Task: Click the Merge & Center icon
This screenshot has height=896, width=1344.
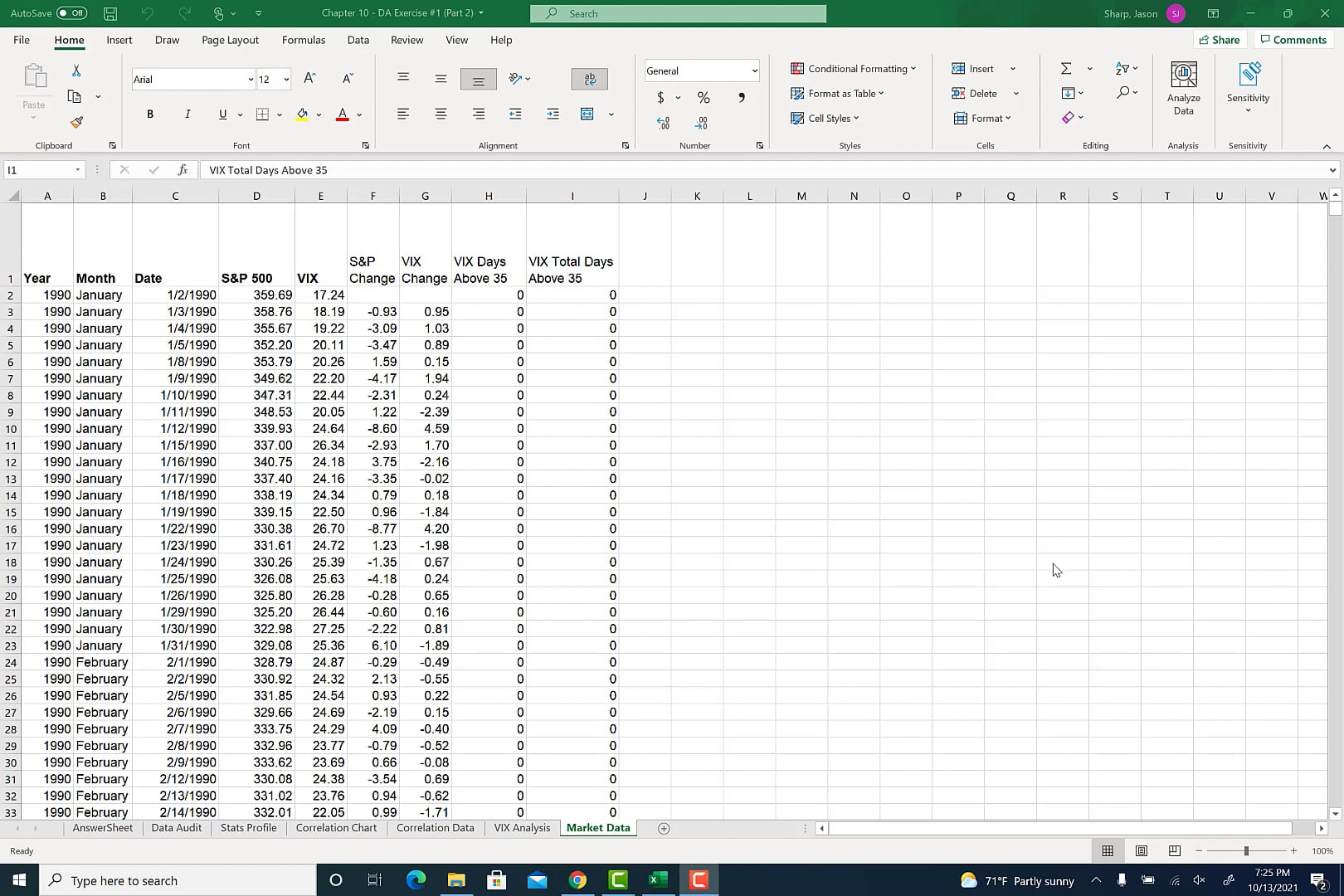Action: point(587,114)
